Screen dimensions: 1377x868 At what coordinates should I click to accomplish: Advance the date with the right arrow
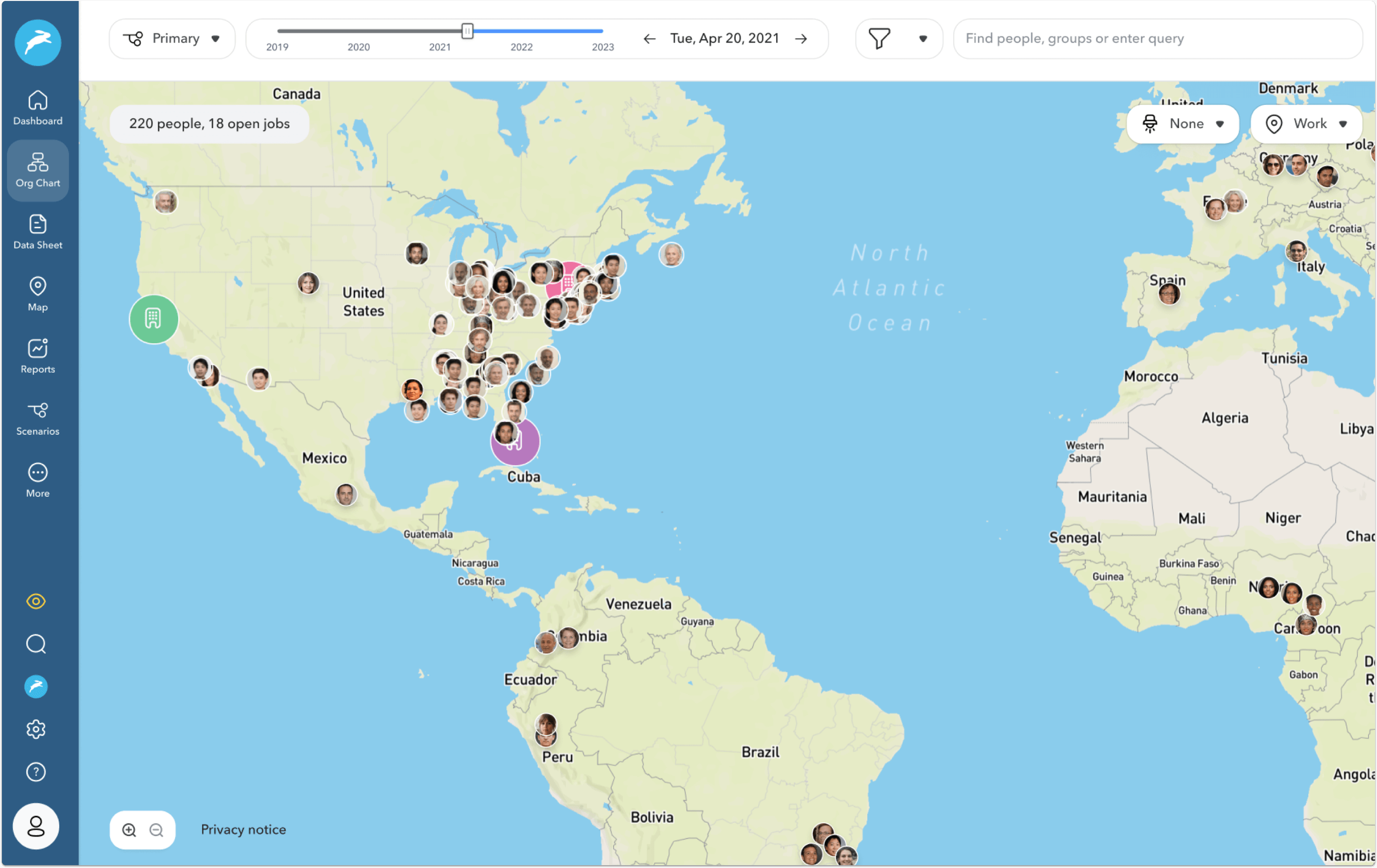(801, 38)
